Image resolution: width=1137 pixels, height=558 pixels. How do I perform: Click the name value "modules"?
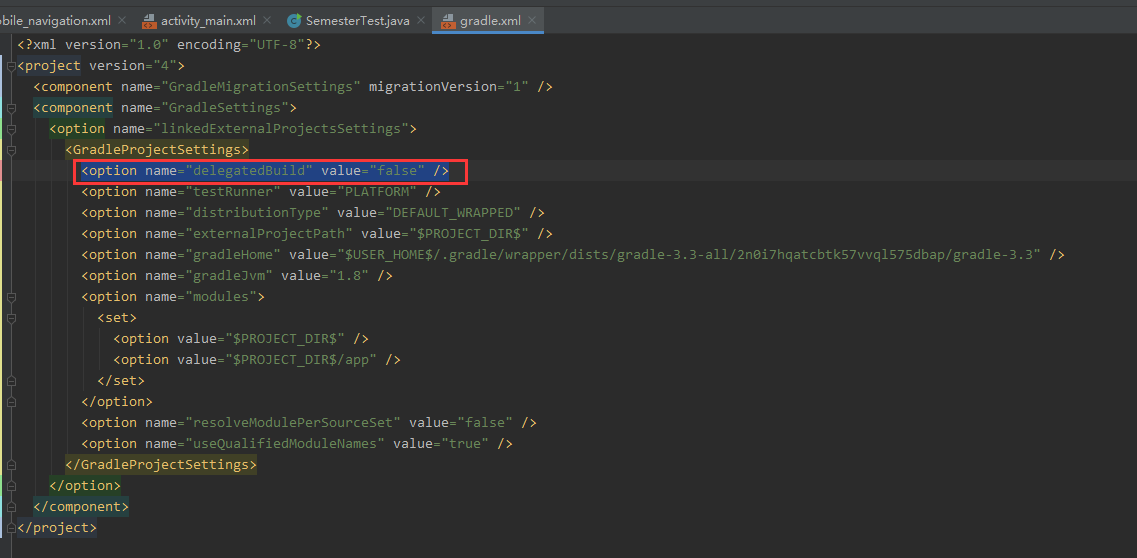click(220, 297)
